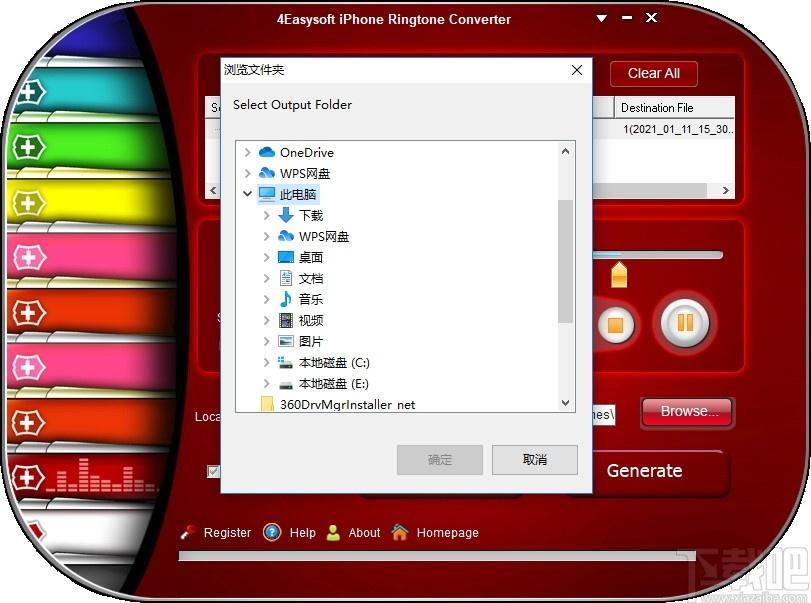Select the 本地磁盘 (C:) drive icon
Screen dimensions: 811x603
[x=286, y=363]
